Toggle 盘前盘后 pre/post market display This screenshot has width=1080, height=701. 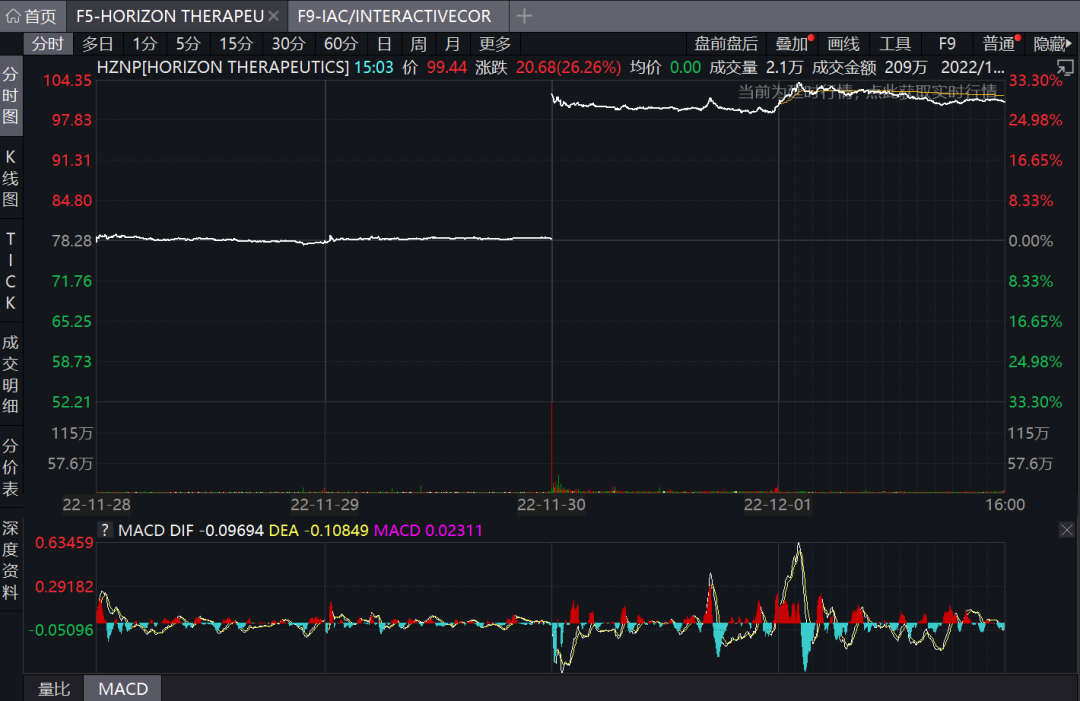pyautogui.click(x=726, y=44)
